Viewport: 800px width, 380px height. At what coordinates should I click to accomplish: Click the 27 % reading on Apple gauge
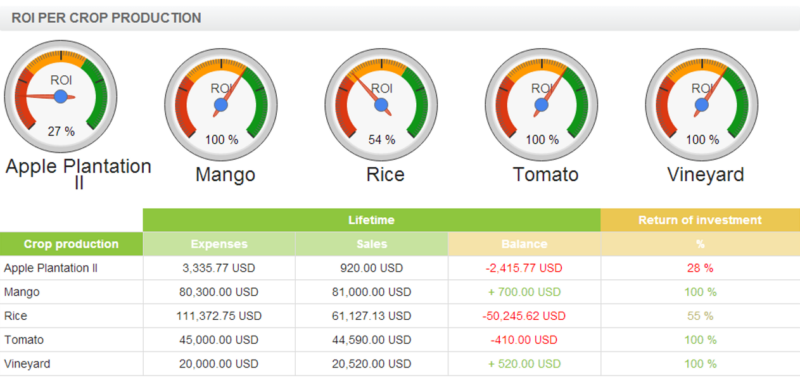pos(61,131)
